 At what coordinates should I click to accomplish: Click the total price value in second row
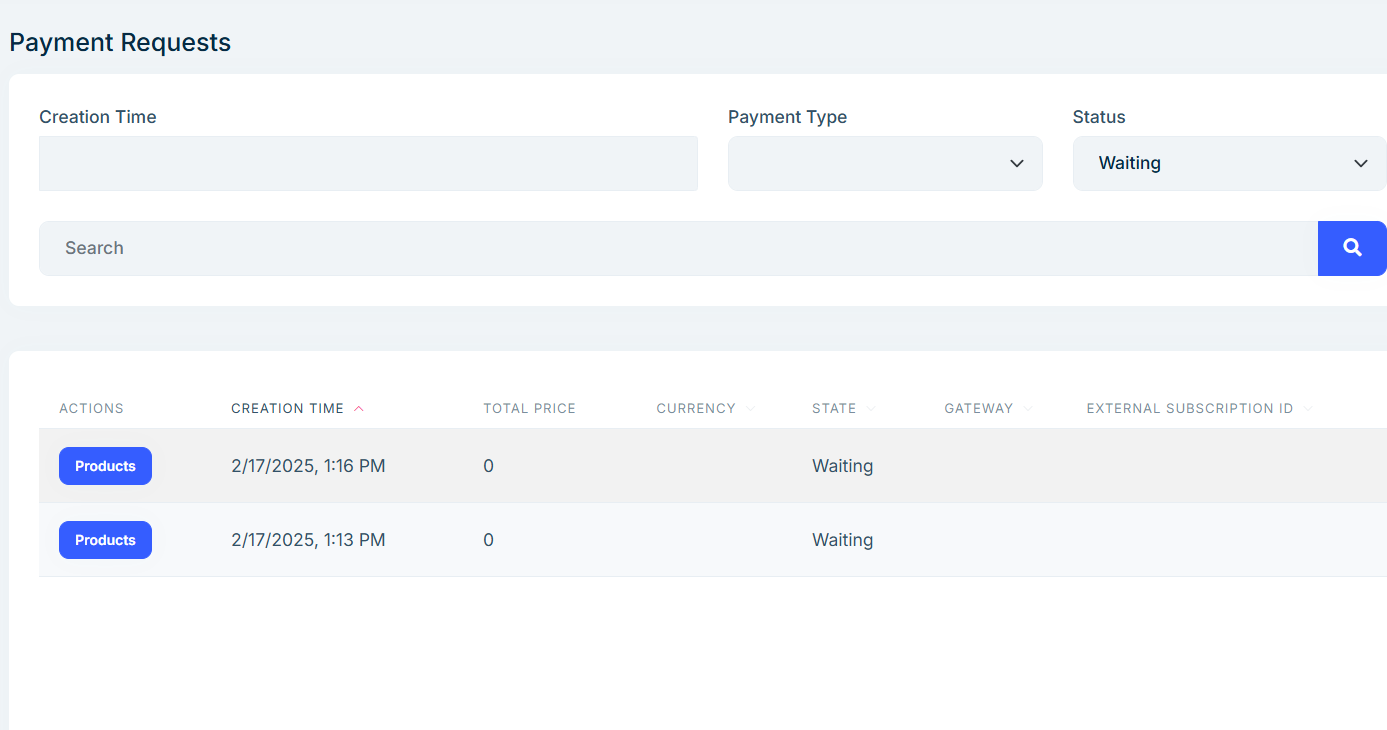point(488,540)
